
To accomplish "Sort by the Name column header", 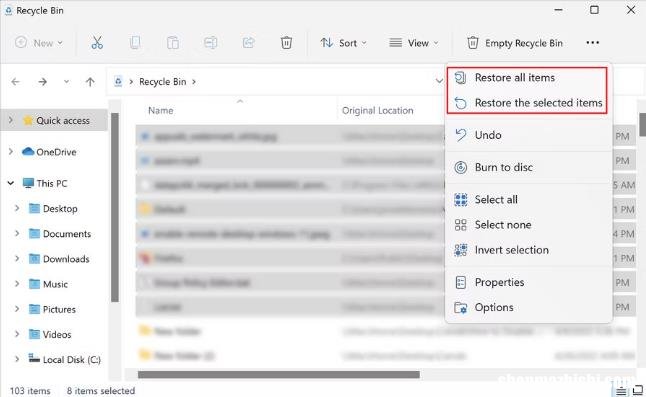I will (161, 110).
